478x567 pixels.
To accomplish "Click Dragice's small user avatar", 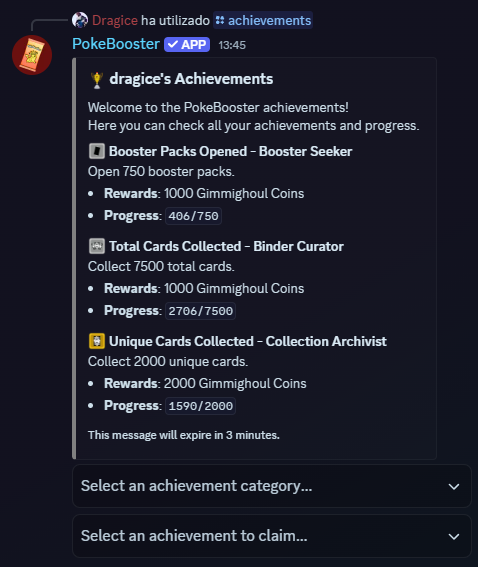I will pyautogui.click(x=80, y=20).
